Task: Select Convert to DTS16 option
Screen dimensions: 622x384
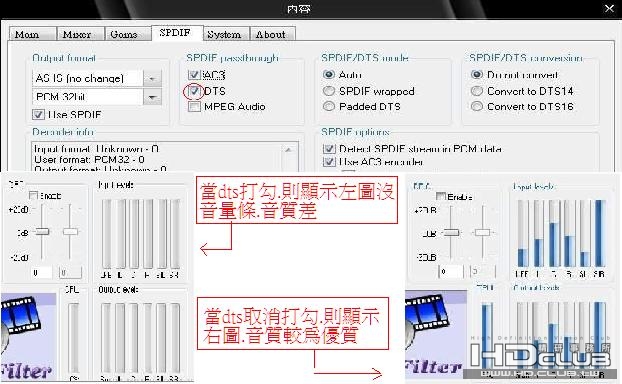Action: pos(476,106)
